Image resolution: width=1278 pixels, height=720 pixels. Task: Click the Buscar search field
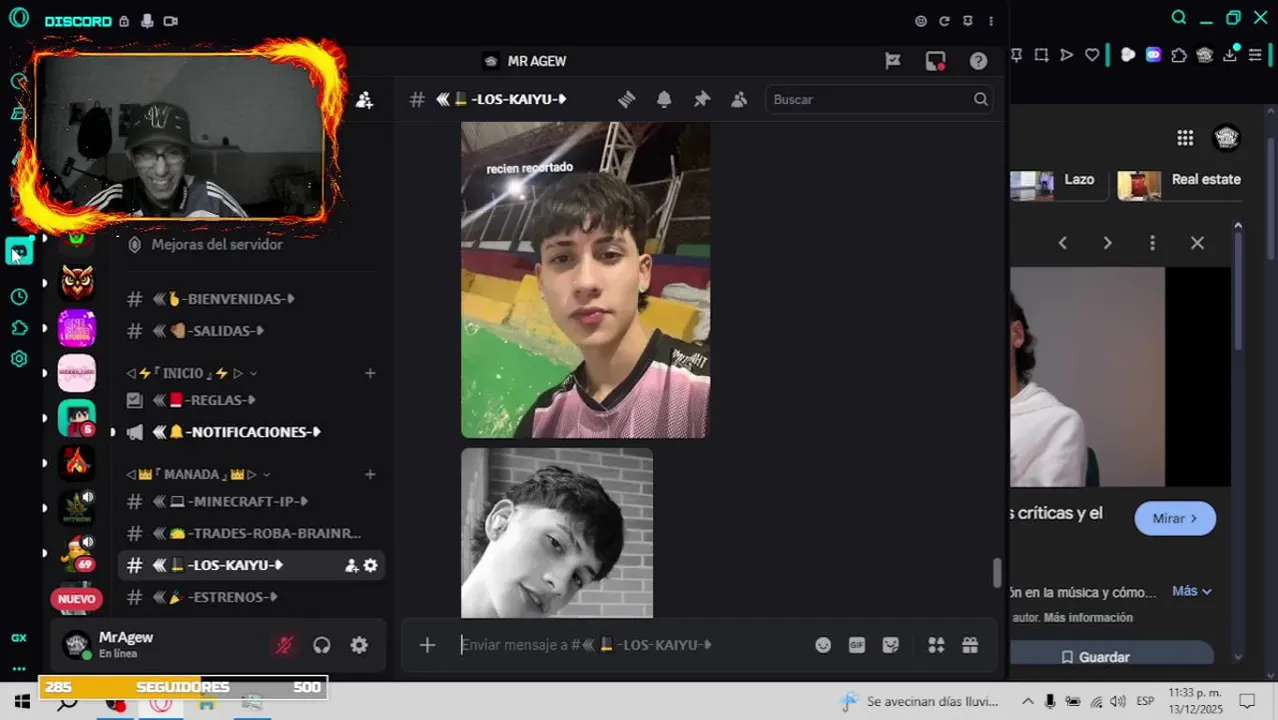click(881, 99)
